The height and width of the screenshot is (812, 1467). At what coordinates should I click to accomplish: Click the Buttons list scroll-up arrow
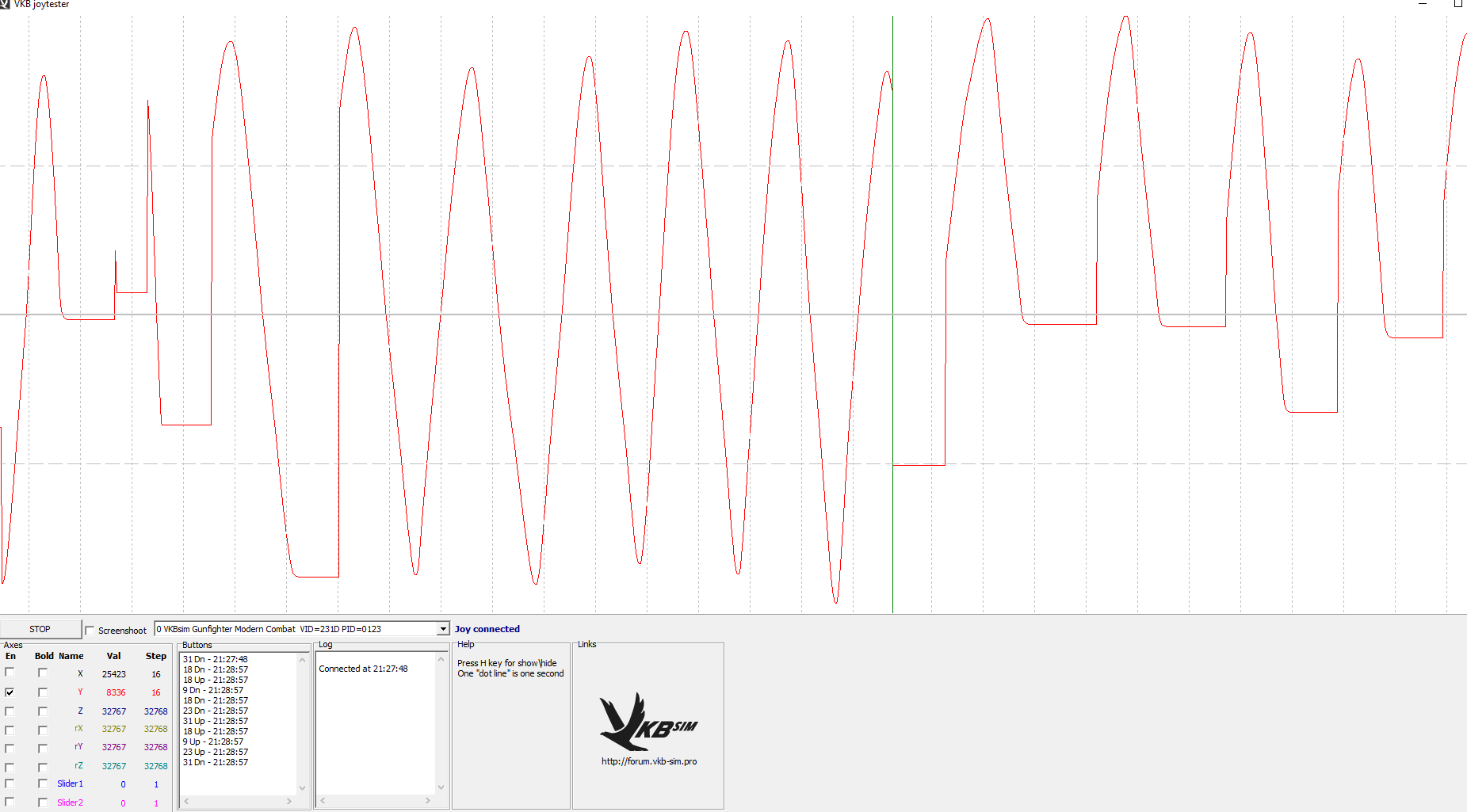302,660
